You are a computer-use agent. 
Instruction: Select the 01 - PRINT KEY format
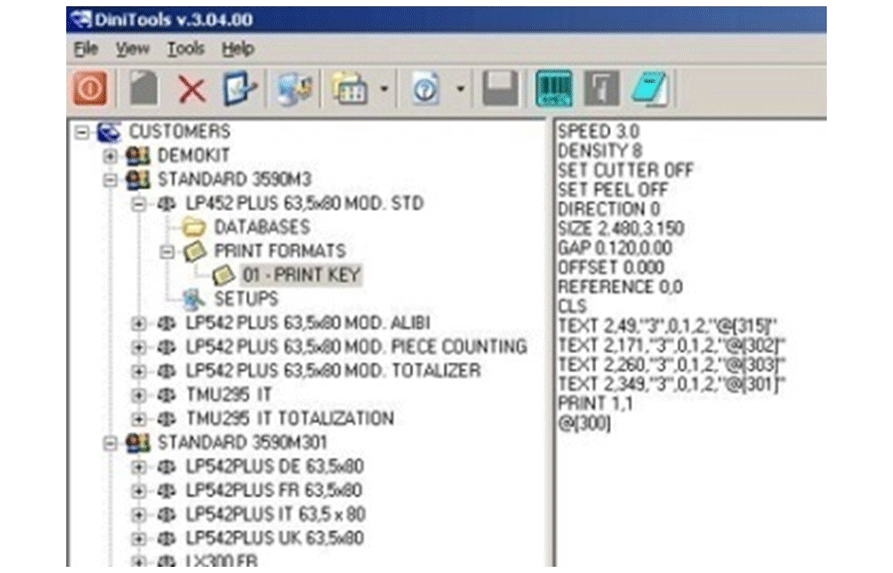click(301, 275)
